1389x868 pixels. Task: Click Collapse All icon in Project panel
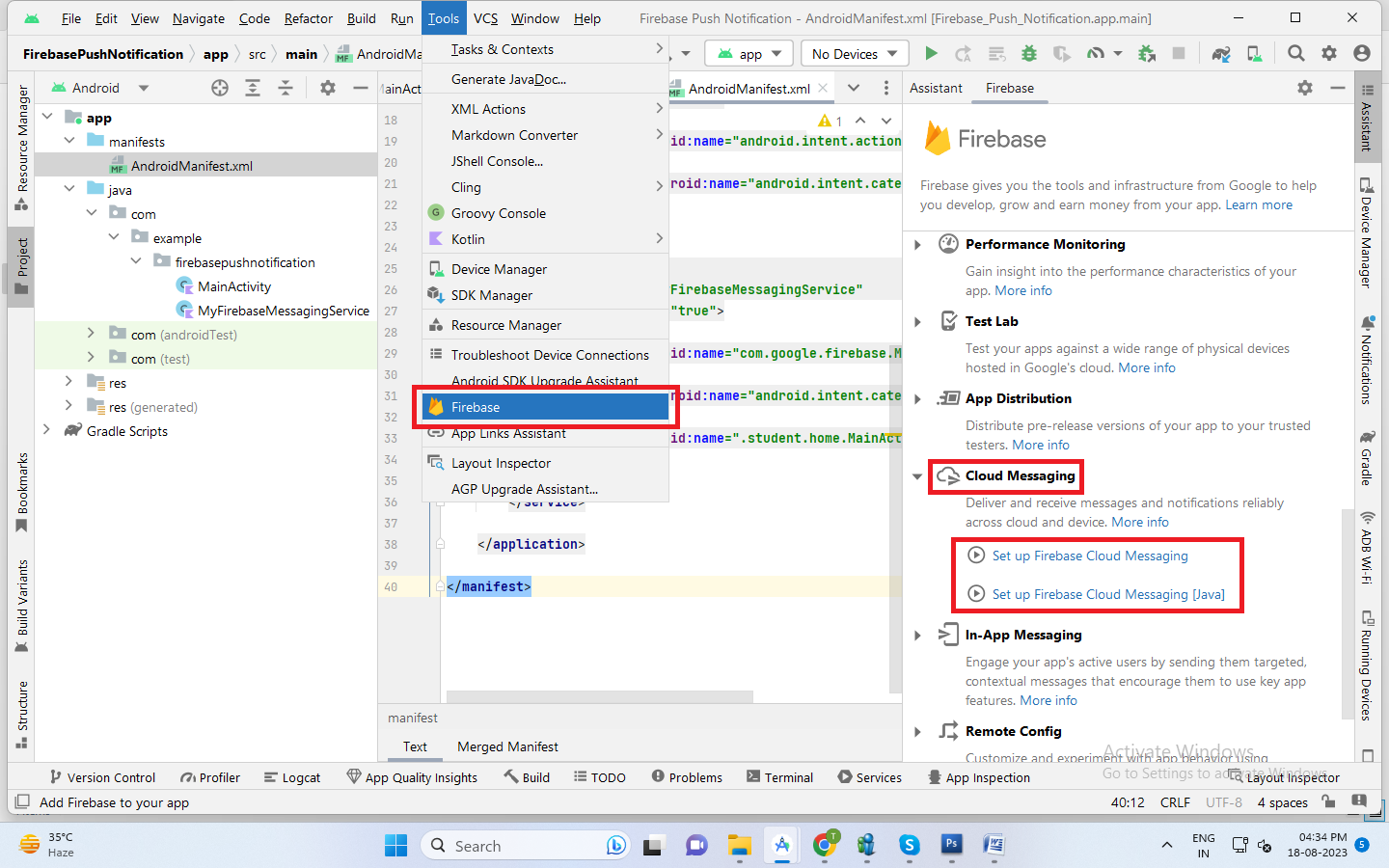click(x=286, y=88)
